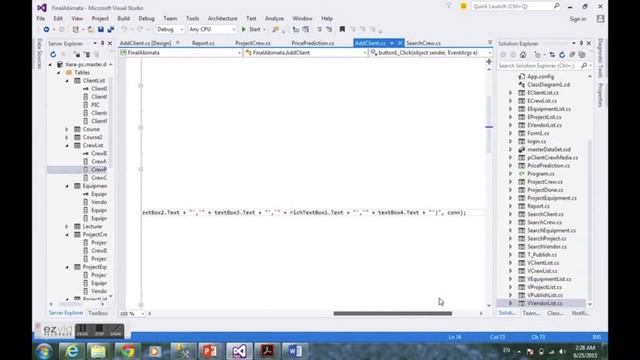This screenshot has height=360, width=640.
Task: Open the Build menu
Action: tap(123, 18)
